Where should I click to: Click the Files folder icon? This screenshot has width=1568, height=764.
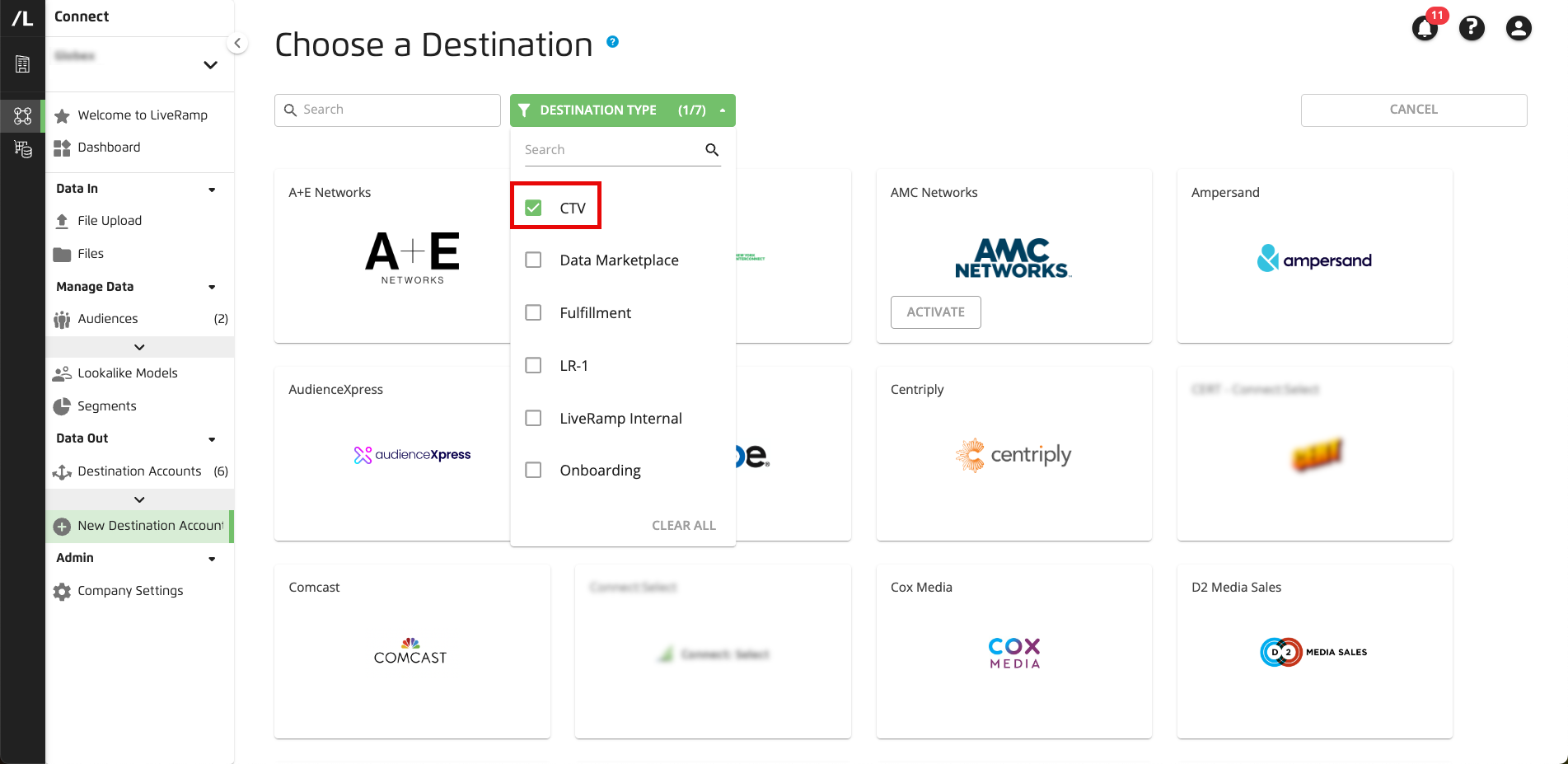[62, 255]
